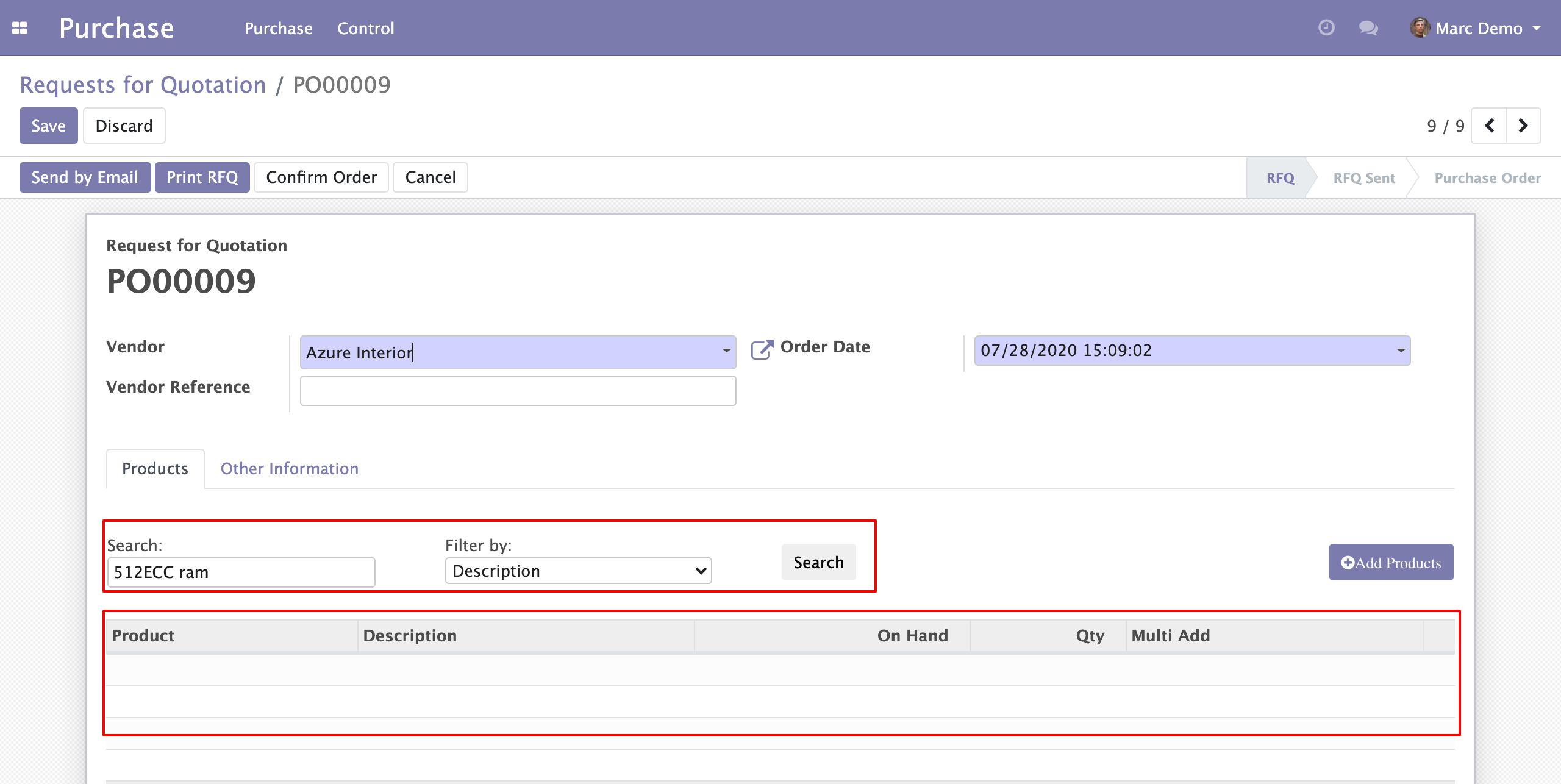1561x784 pixels.
Task: Click the Save button
Action: 48,126
